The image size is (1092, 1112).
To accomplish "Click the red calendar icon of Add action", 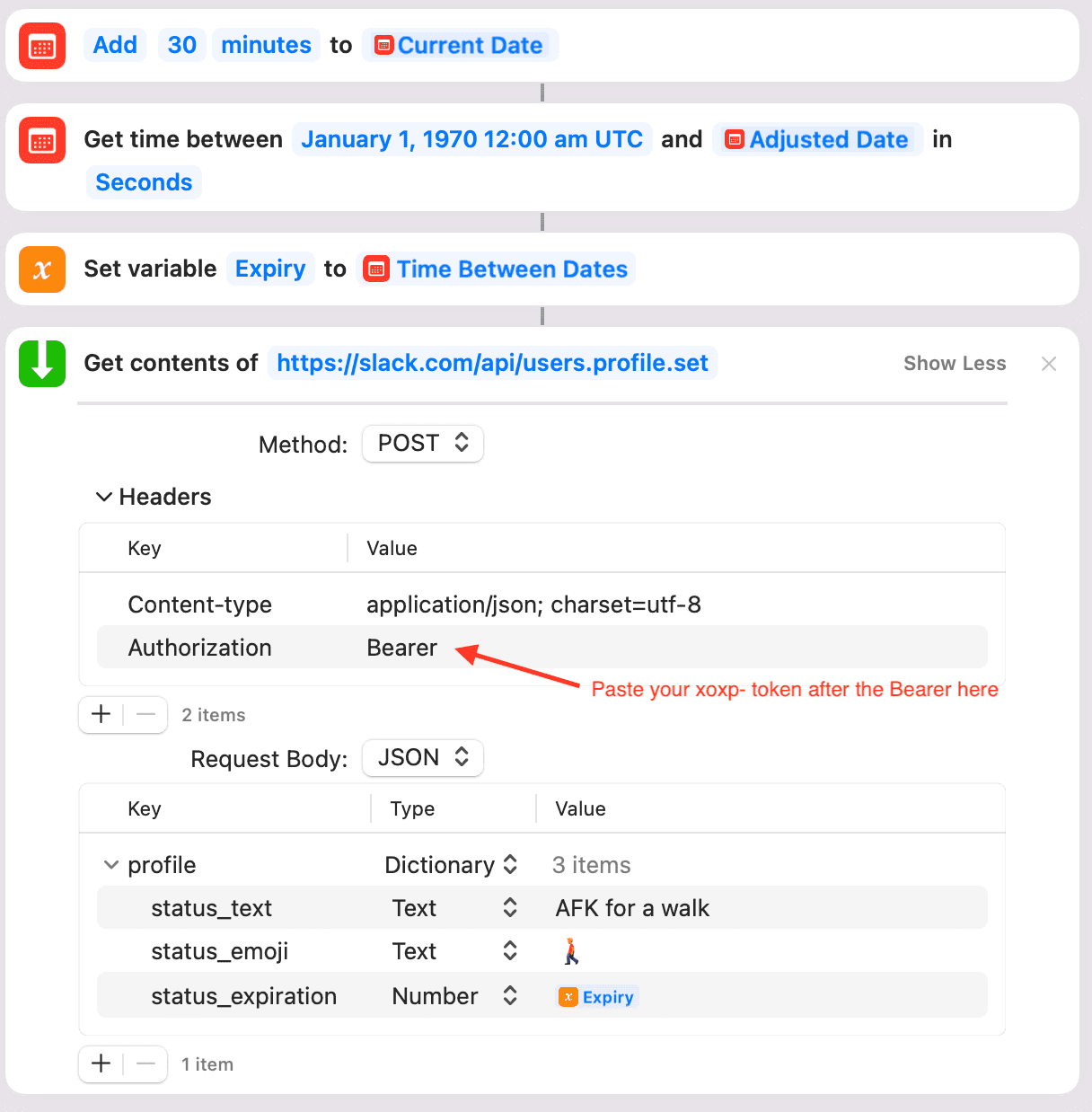I will coord(42,46).
